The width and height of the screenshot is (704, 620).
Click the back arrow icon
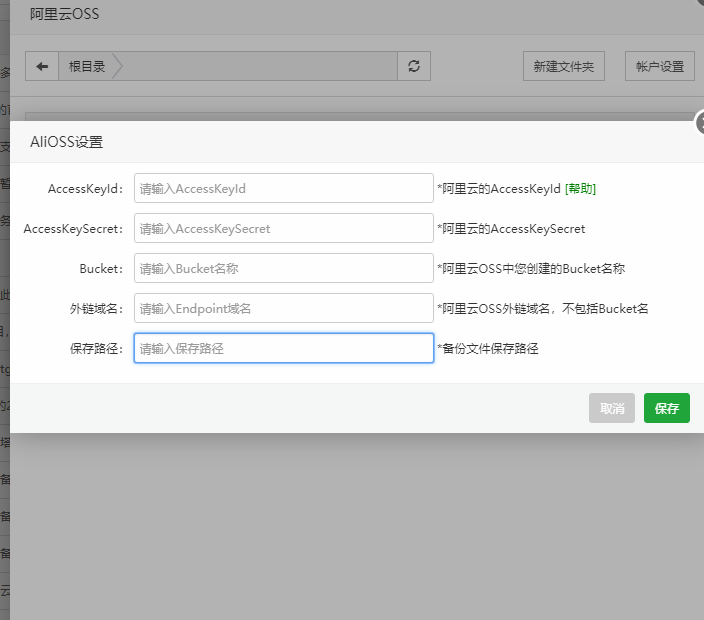42,67
